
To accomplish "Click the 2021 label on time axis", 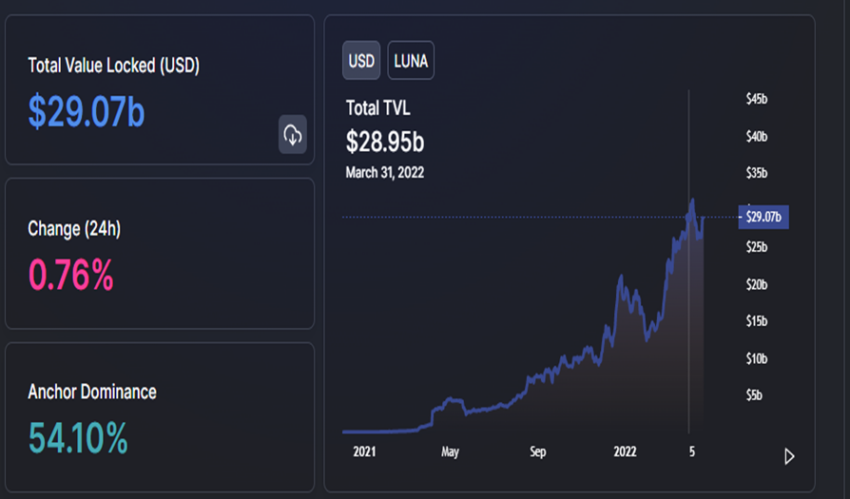I will point(364,452).
